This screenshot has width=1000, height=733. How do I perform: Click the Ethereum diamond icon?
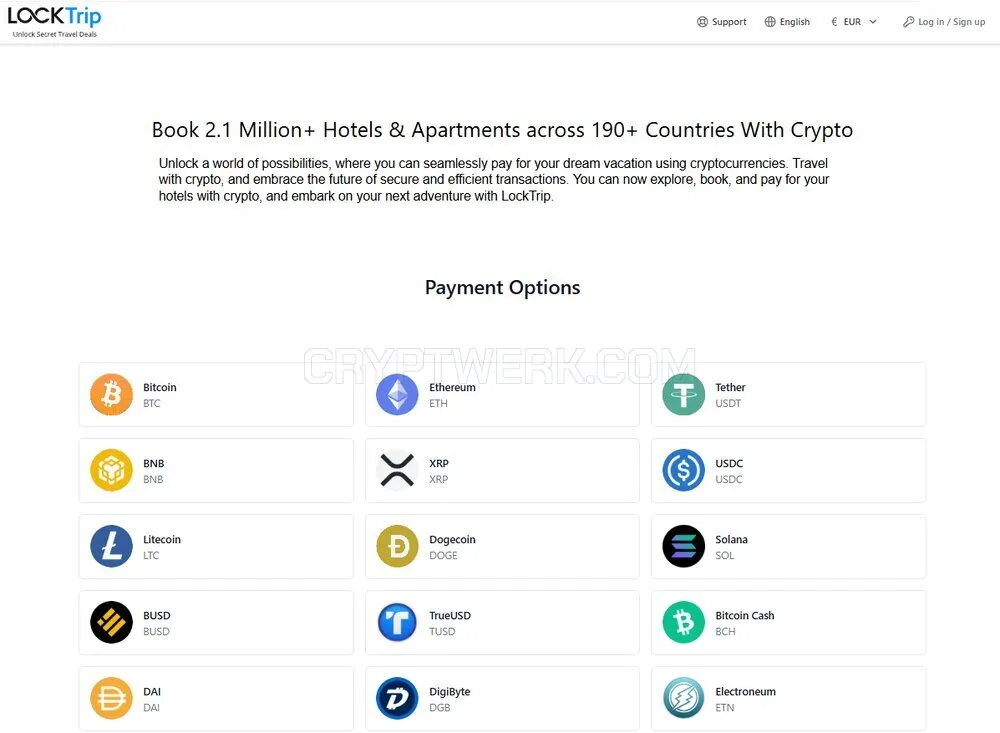coord(397,394)
